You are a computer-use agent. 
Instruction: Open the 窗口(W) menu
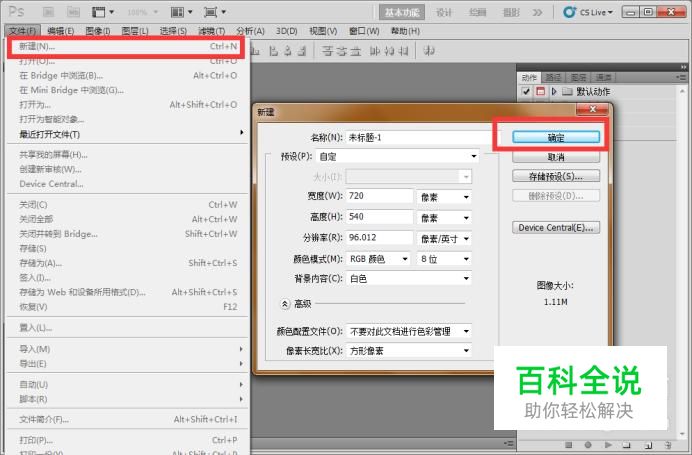click(x=364, y=31)
